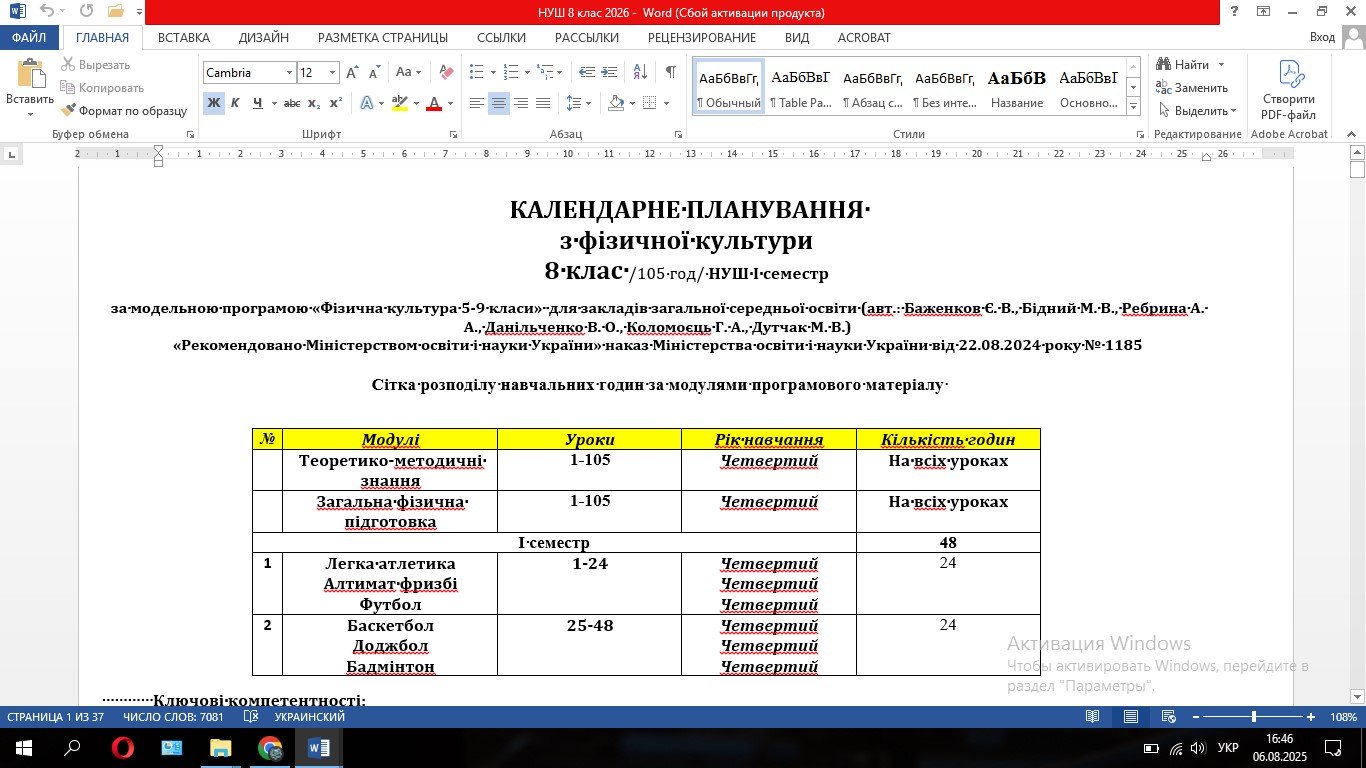Toggle bold formatting button

click(213, 103)
